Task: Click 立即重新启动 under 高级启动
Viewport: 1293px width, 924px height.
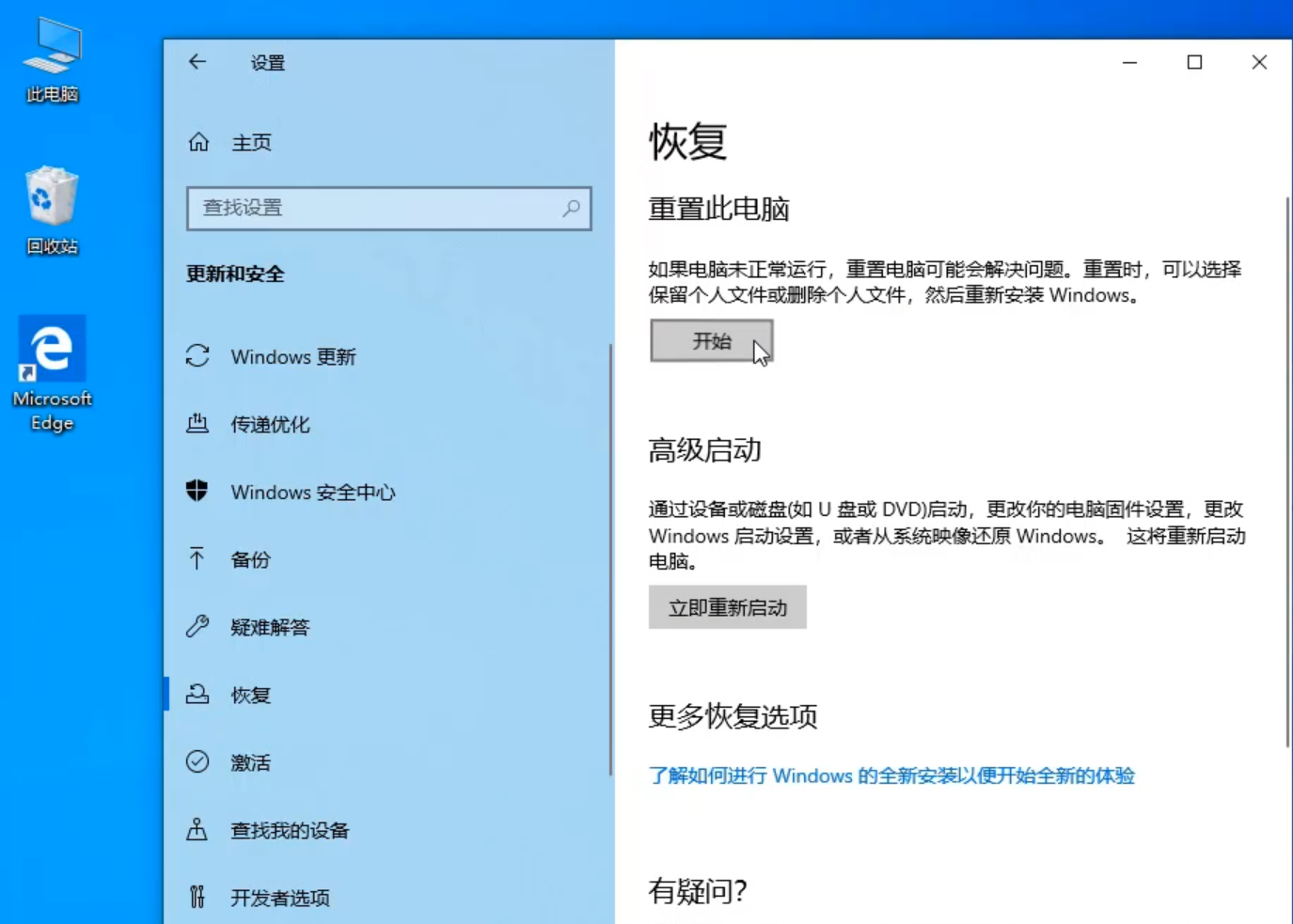Action: (x=727, y=607)
